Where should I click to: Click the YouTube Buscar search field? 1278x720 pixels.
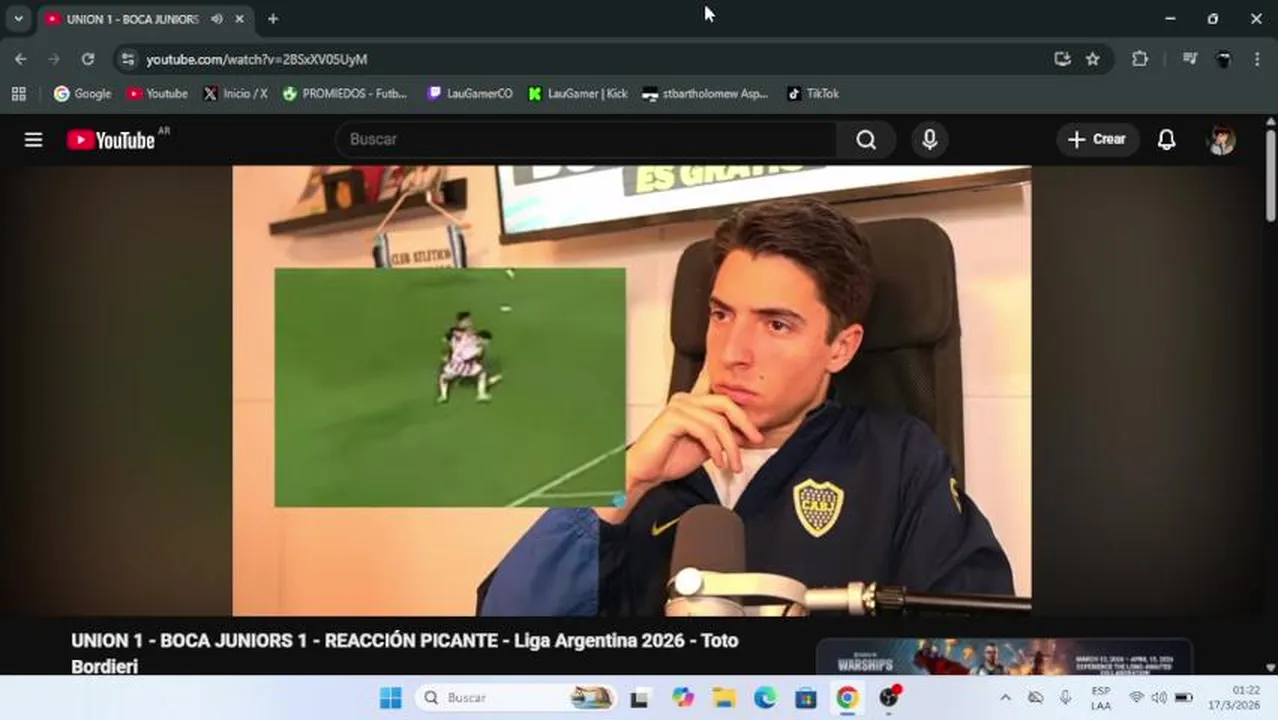586,139
